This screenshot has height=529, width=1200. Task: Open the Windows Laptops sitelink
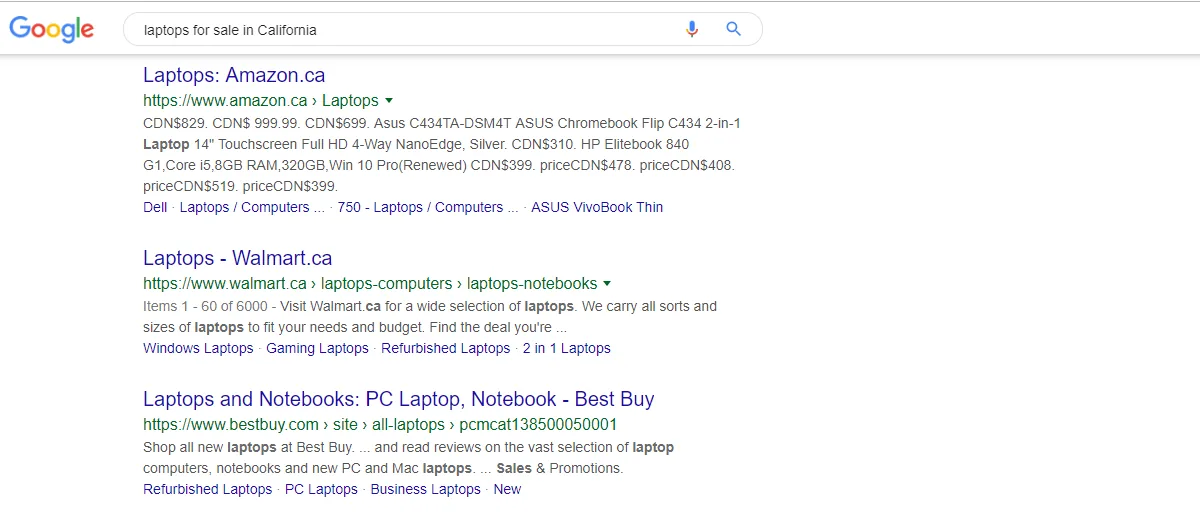tap(198, 348)
